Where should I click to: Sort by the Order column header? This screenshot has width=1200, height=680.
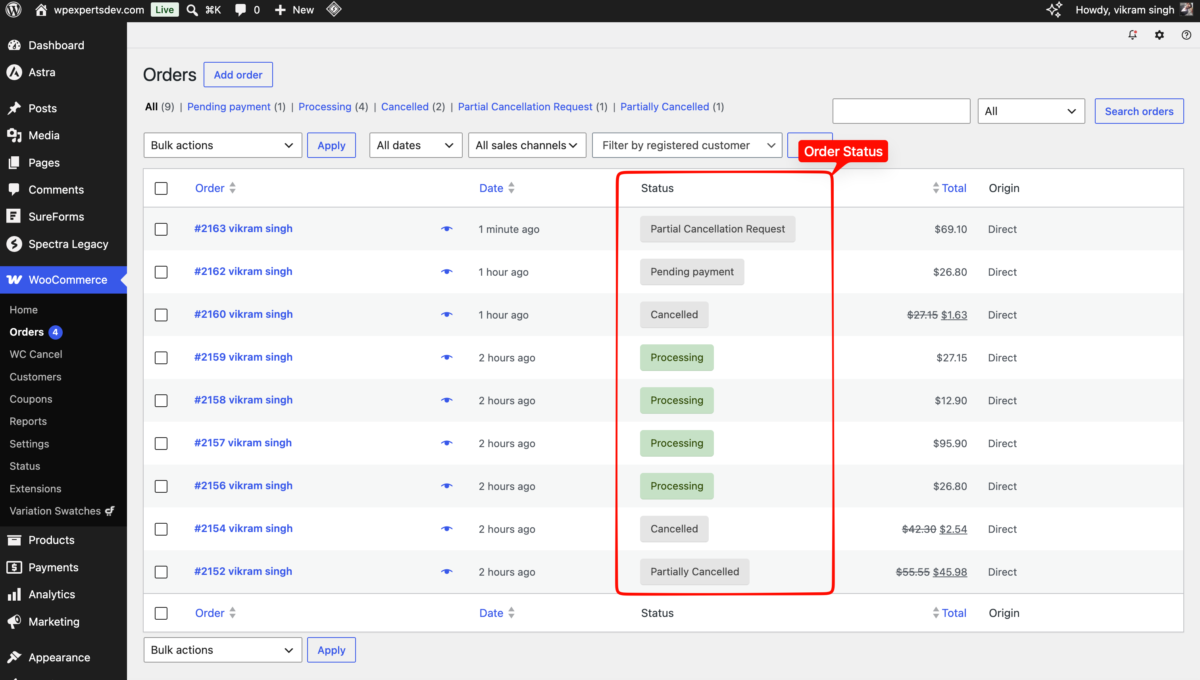tap(215, 188)
